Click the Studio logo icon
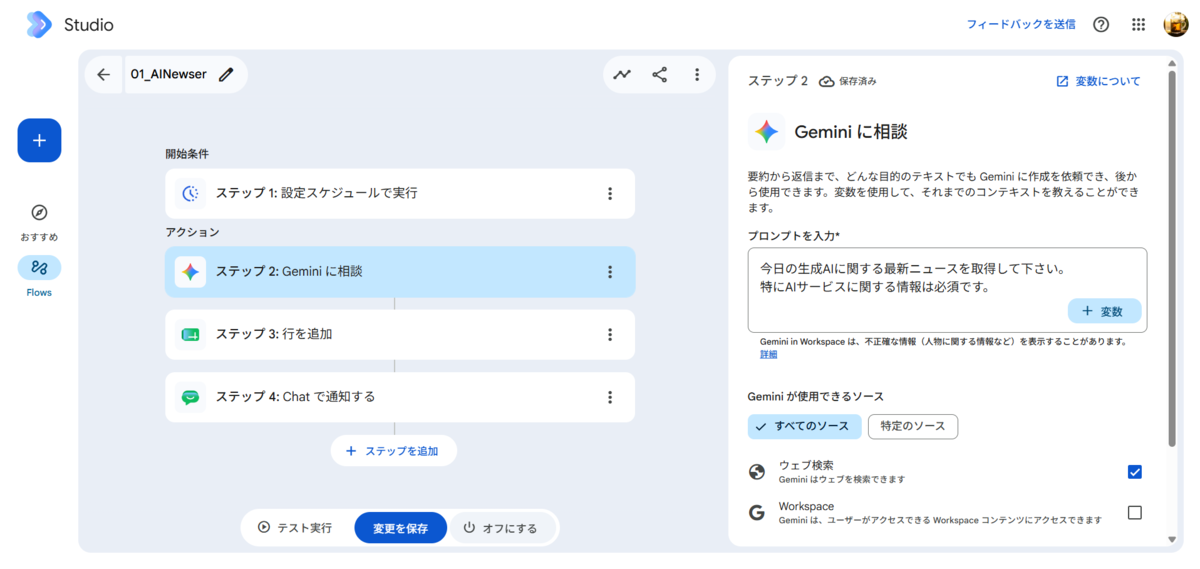1200x569 pixels. (38, 25)
